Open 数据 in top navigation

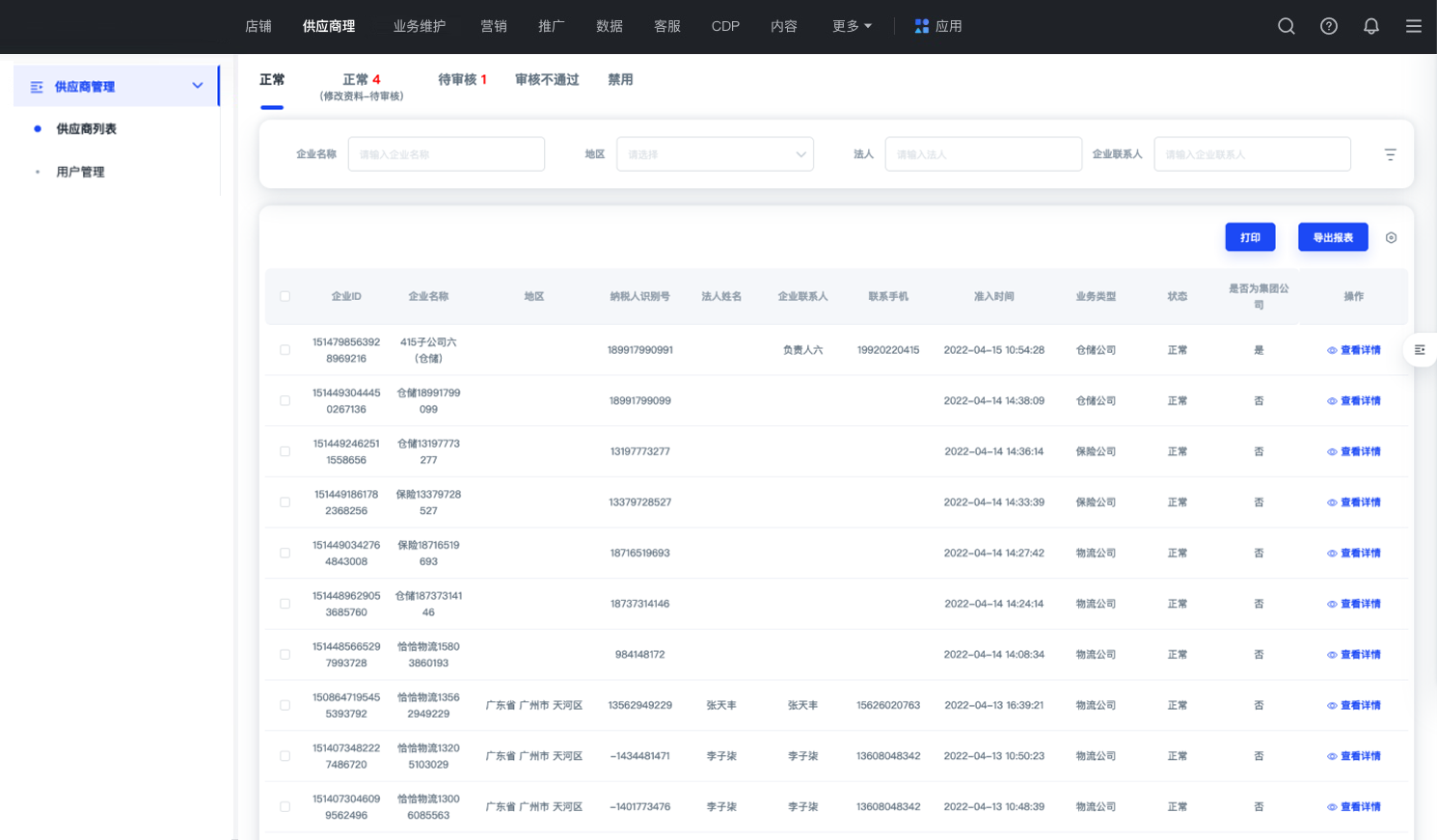(610, 26)
